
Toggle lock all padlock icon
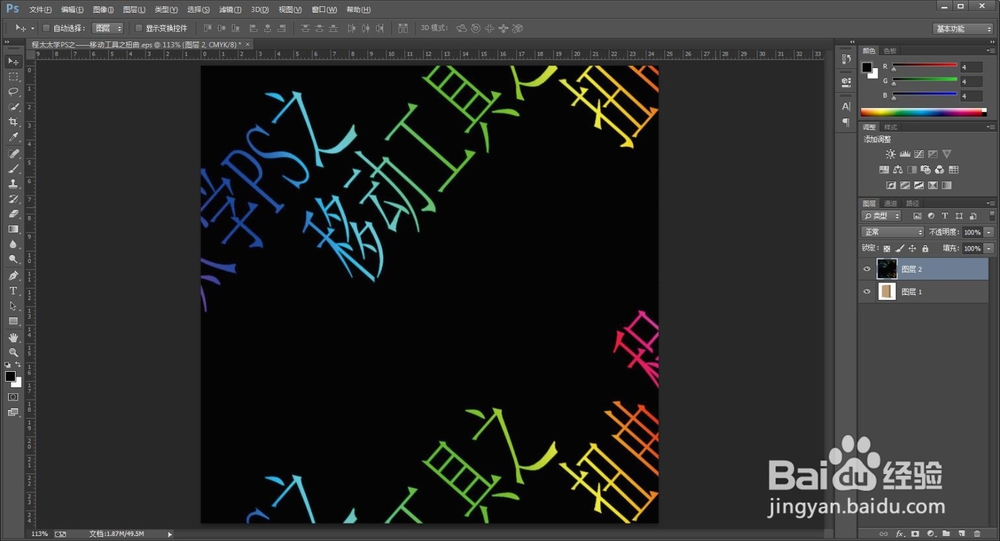click(x=925, y=248)
